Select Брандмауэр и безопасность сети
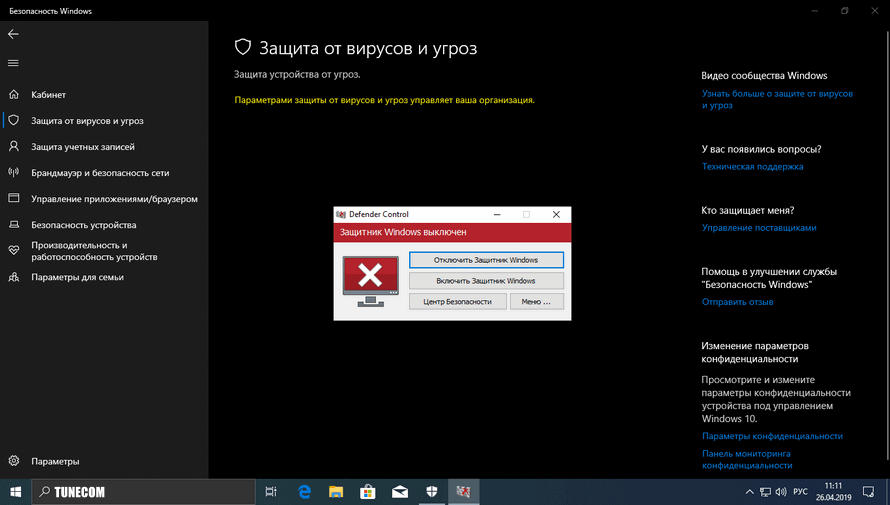The width and height of the screenshot is (890, 505). pyautogui.click(x=104, y=172)
